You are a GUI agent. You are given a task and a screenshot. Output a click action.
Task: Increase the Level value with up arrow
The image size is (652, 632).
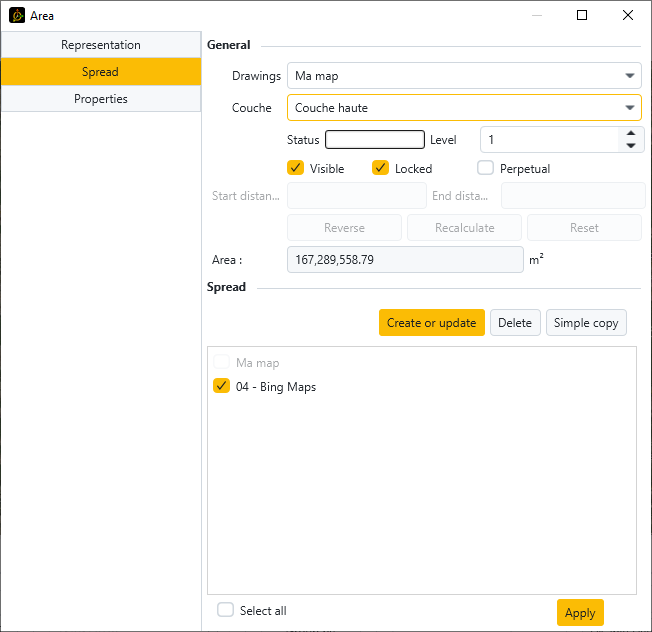click(630, 133)
